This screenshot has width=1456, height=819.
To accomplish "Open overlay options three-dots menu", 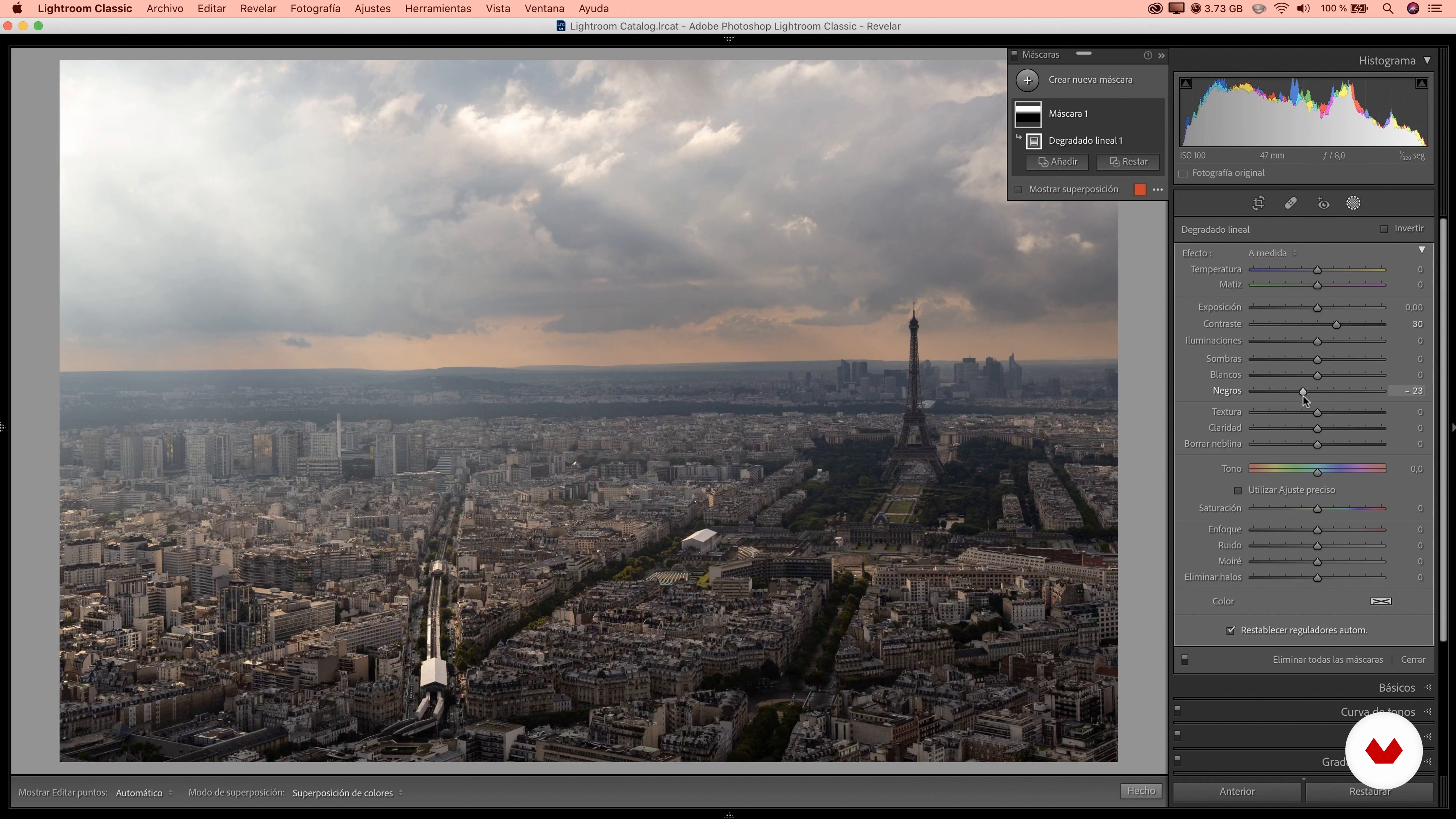I will point(1158,190).
